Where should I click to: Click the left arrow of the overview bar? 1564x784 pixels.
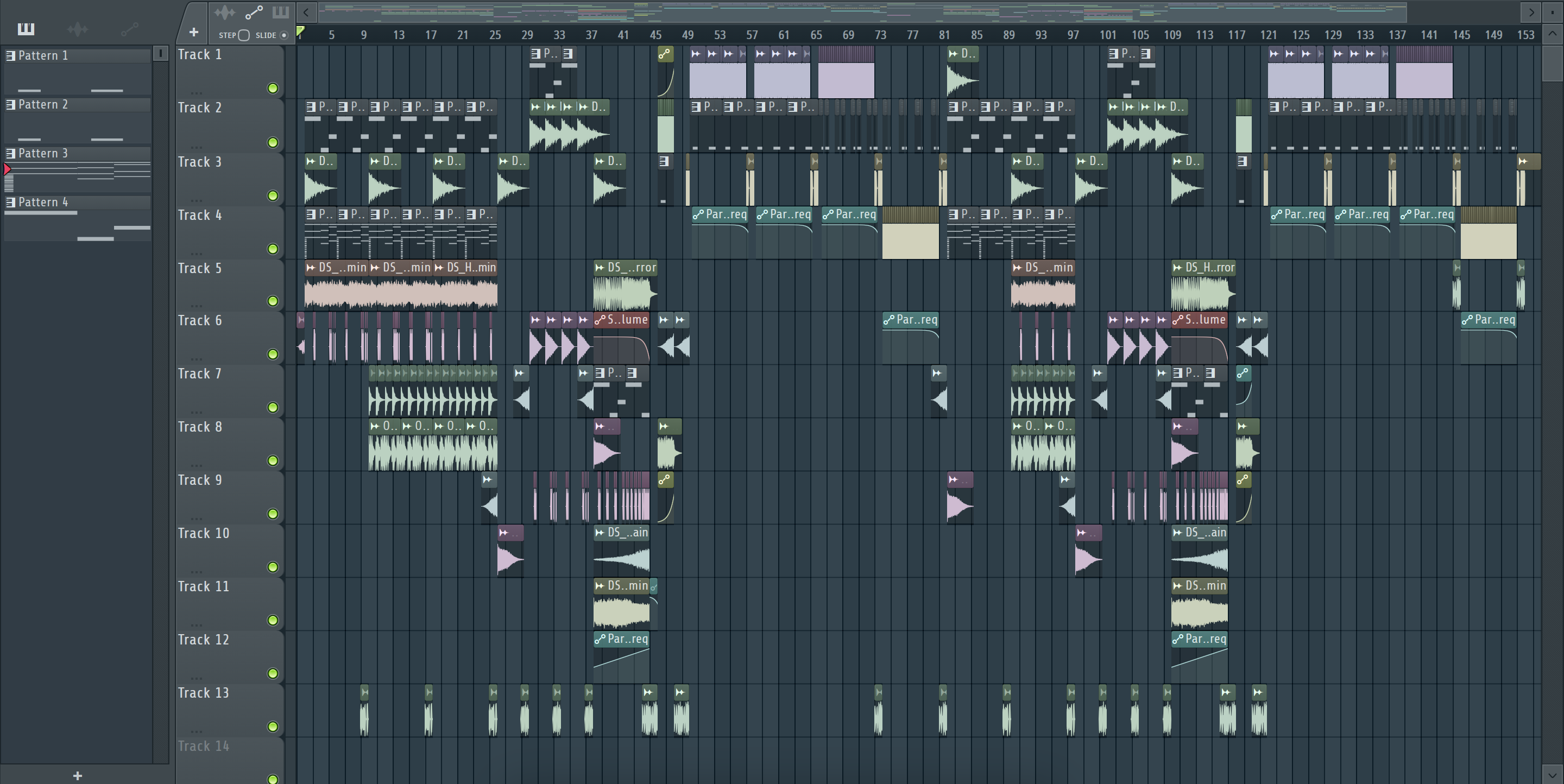click(x=306, y=12)
